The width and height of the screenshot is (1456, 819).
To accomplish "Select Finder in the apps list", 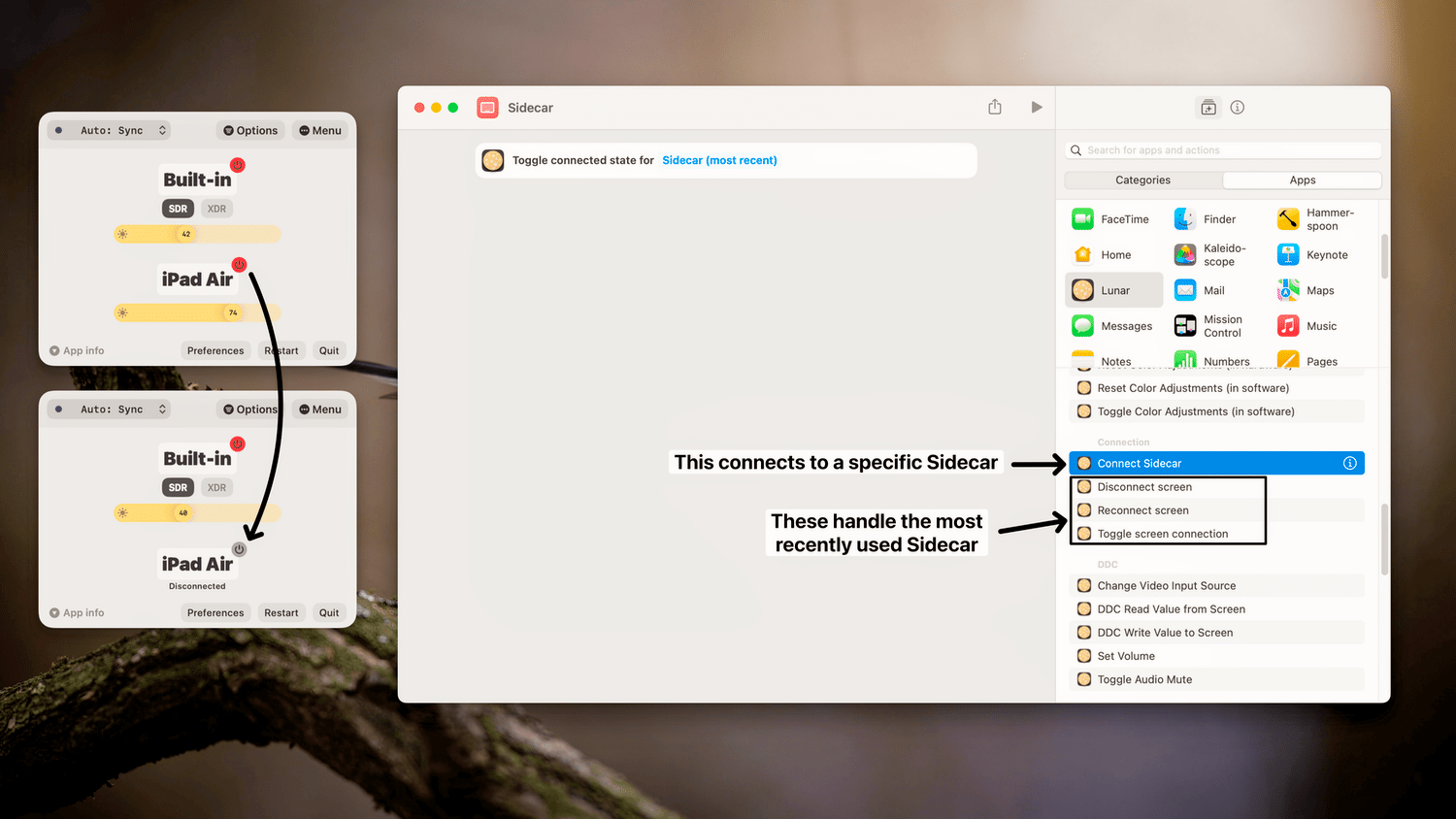I will (1206, 219).
